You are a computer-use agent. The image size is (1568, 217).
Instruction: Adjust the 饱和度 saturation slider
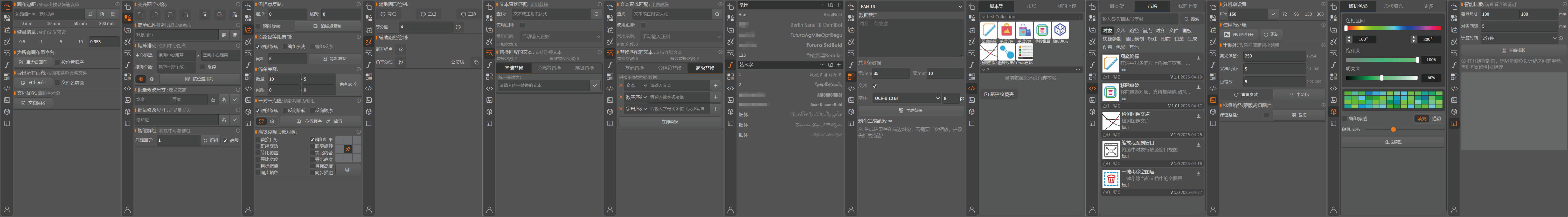[1382, 60]
